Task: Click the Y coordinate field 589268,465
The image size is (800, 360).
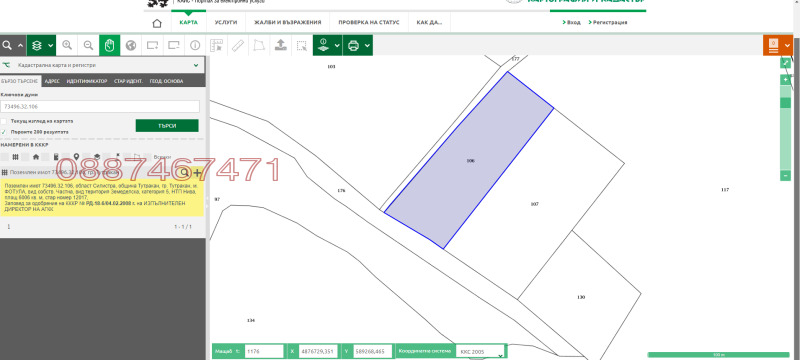Action: (x=373, y=351)
